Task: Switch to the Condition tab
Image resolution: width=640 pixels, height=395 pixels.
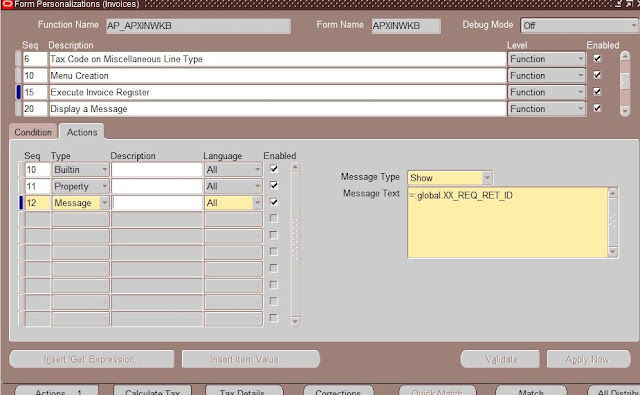Action: click(33, 132)
